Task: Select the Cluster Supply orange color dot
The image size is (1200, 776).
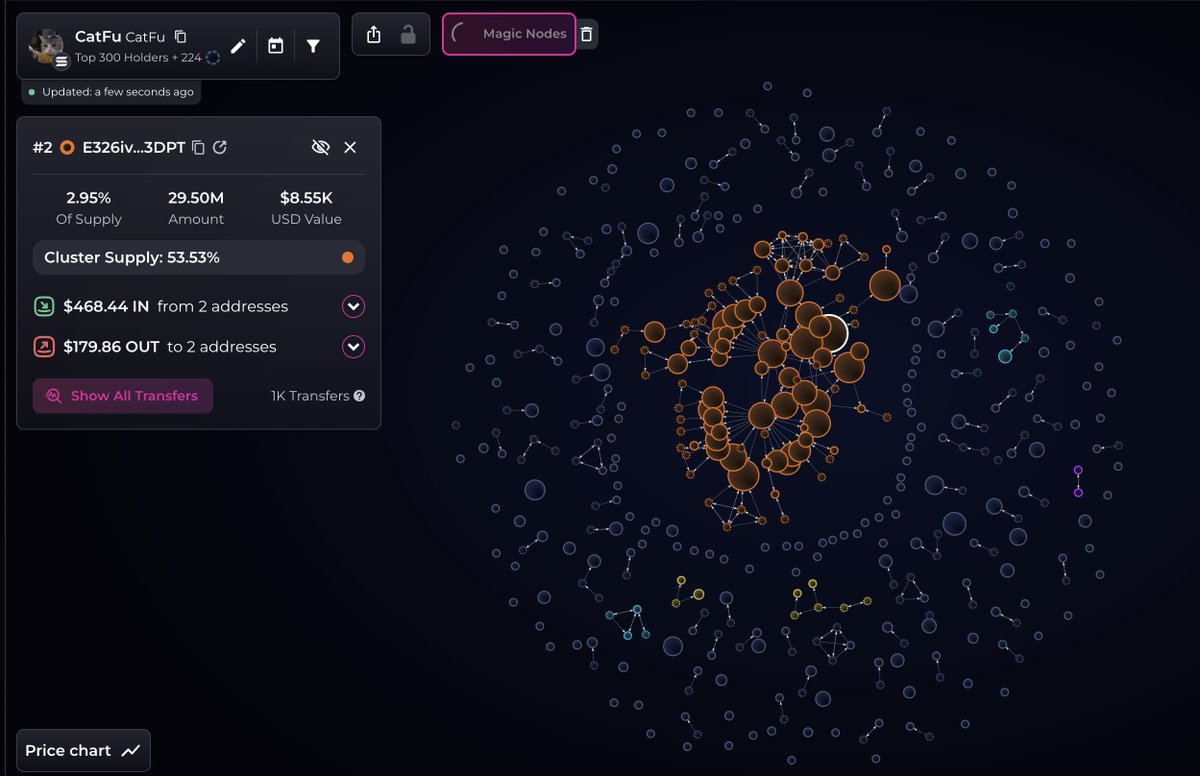Action: pyautogui.click(x=348, y=258)
